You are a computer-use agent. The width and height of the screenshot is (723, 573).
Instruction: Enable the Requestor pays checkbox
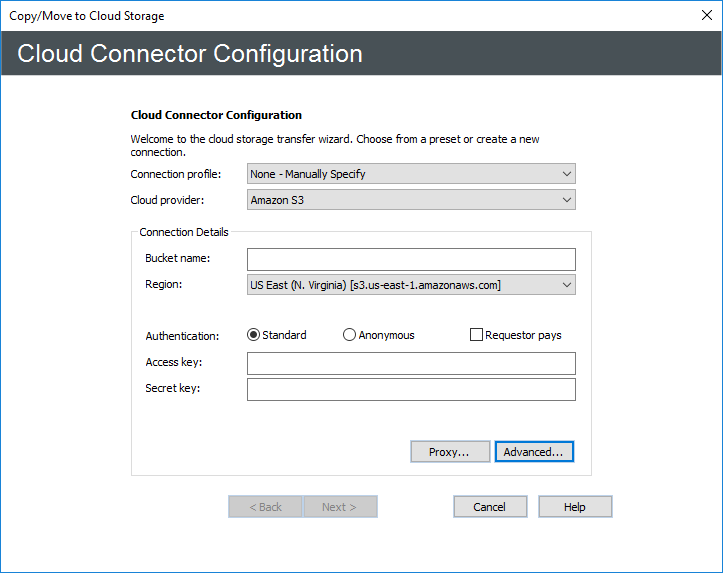(477, 335)
